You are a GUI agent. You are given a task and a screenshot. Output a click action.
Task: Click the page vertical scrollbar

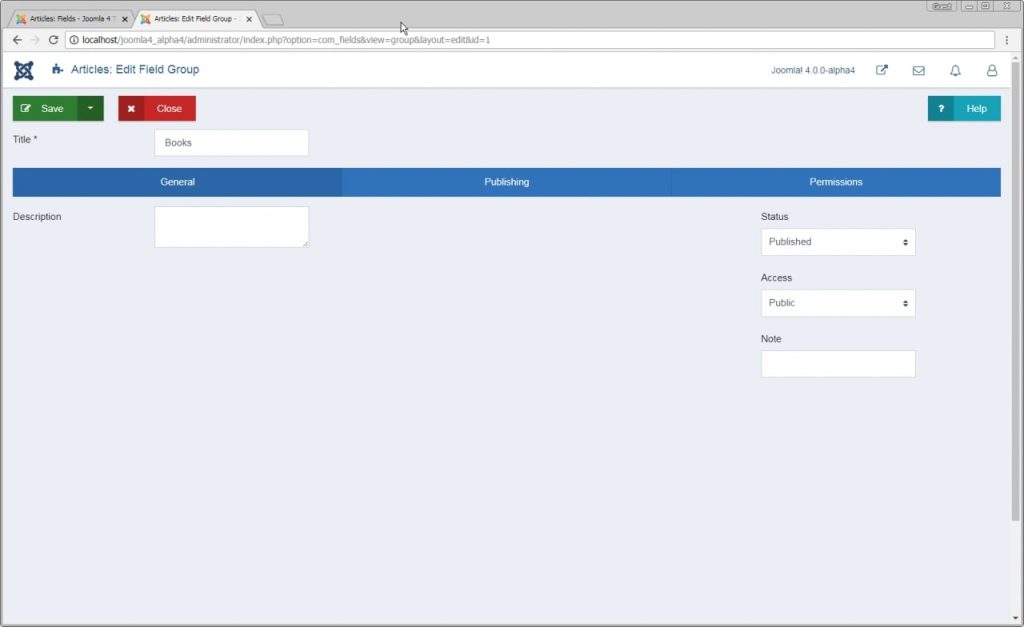click(x=1015, y=291)
